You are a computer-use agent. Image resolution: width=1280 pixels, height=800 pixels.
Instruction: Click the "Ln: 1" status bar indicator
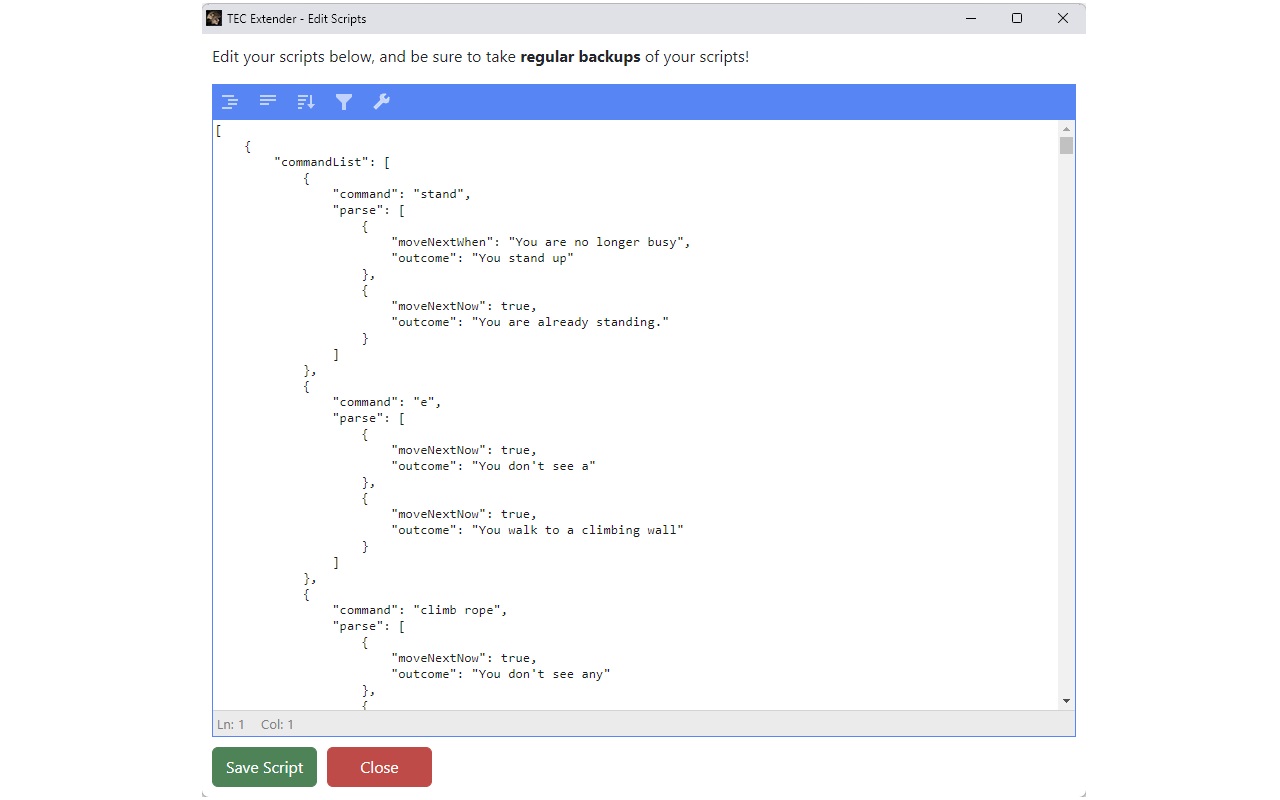[231, 724]
